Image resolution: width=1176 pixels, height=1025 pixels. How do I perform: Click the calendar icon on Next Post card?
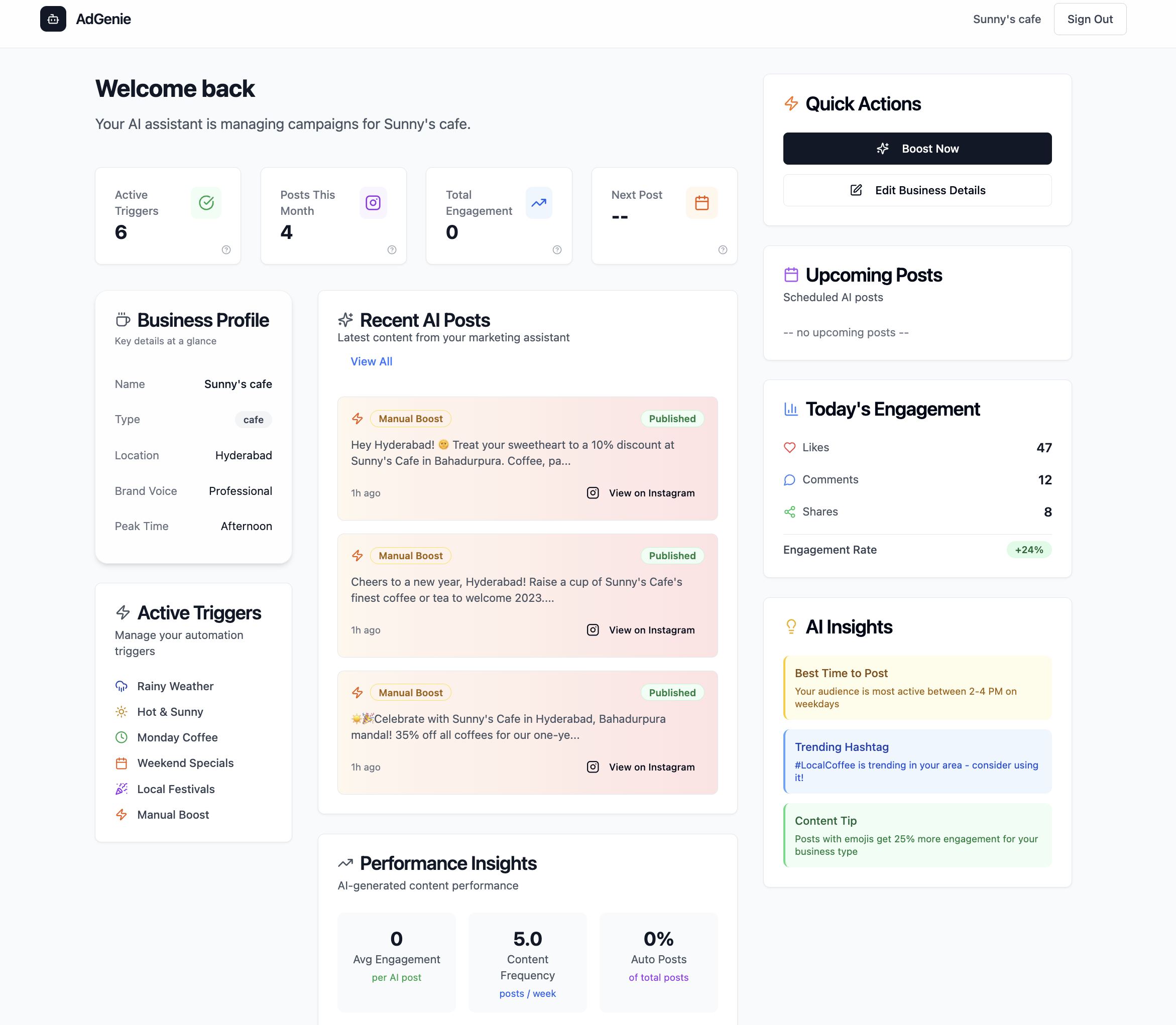click(701, 202)
